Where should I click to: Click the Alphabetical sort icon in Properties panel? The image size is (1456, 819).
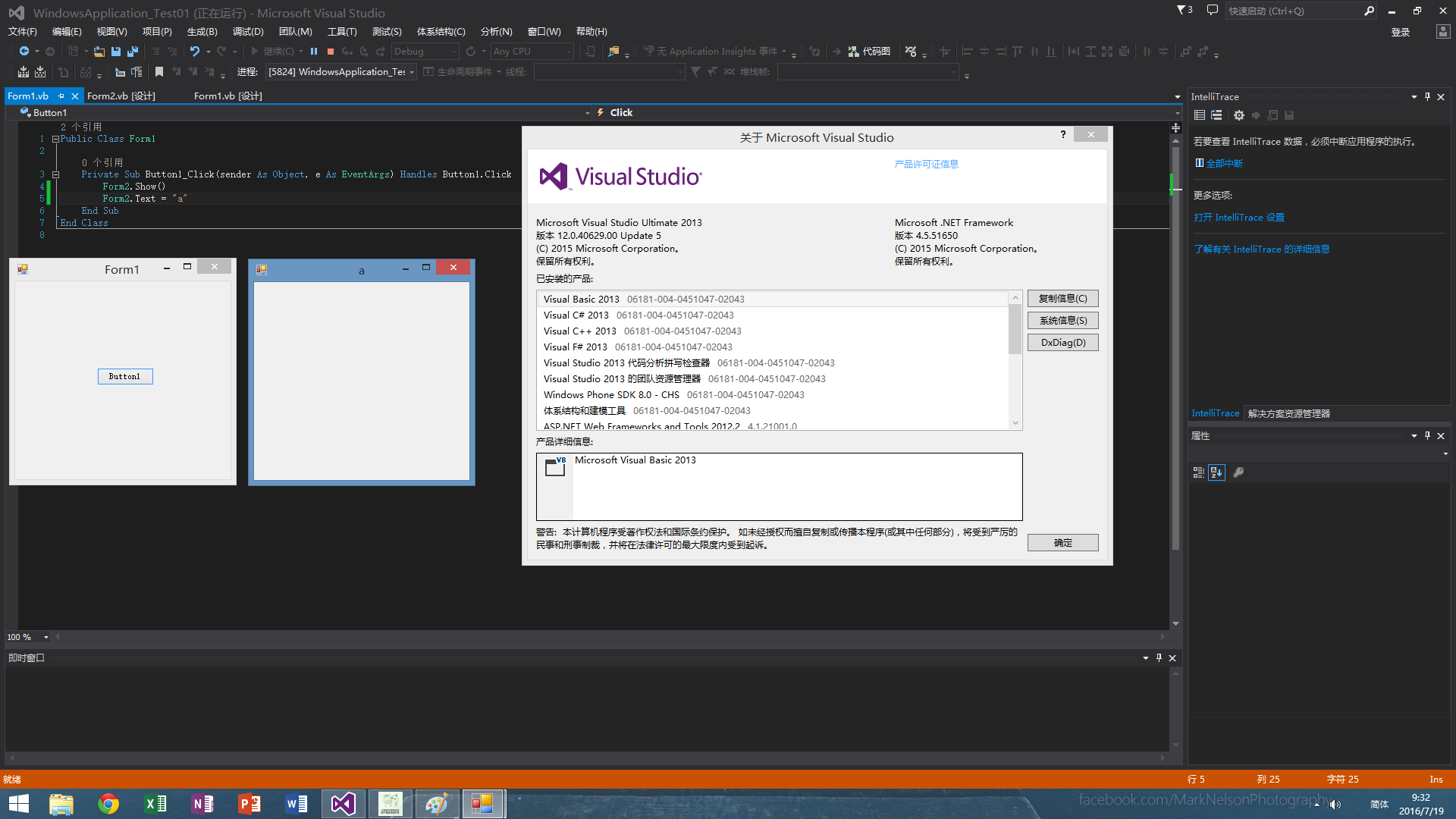click(x=1216, y=472)
